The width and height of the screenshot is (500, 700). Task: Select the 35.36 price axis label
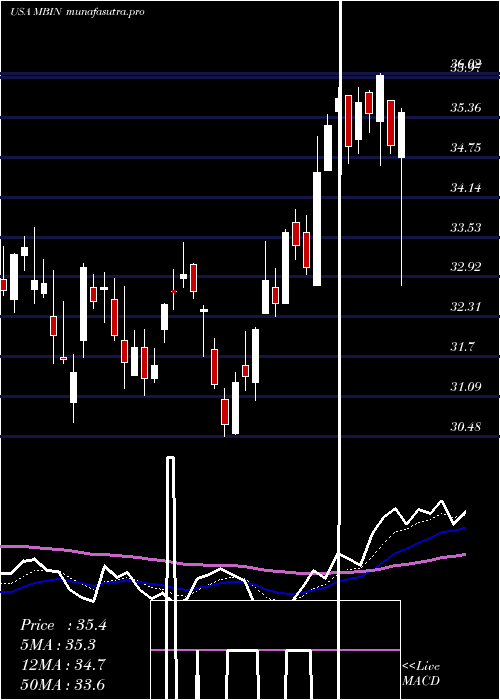(x=465, y=108)
